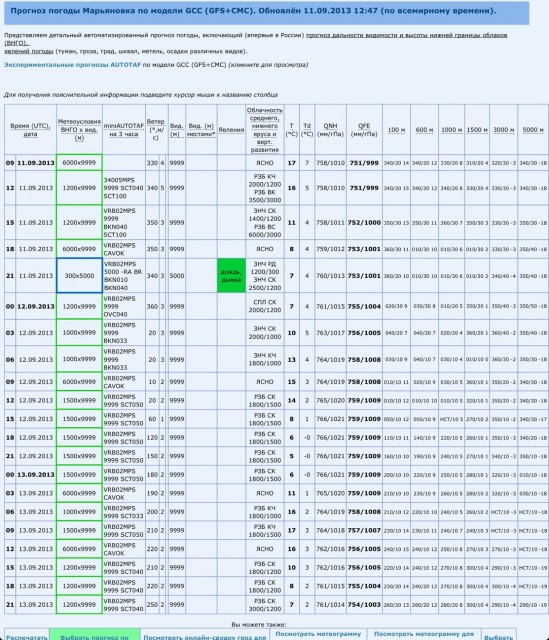The height and width of the screenshot is (640, 549).
Task: Click the '1000x9999' cell of 03 12.09.2013 row
Action: [79, 333]
